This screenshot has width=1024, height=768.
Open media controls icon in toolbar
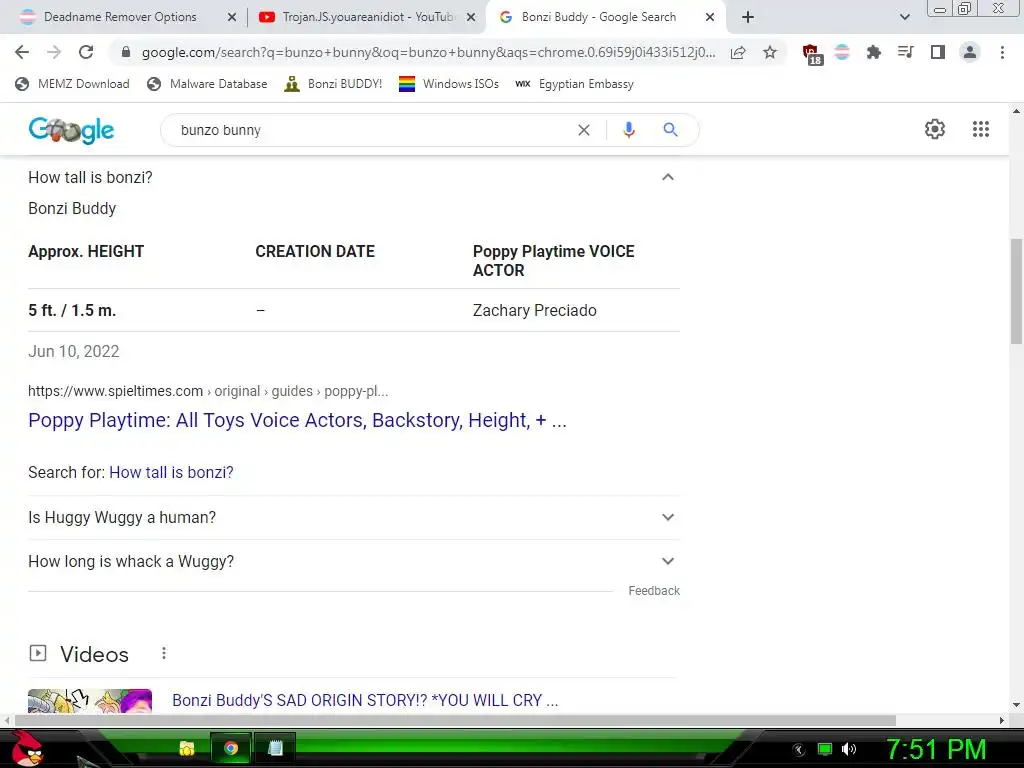(x=905, y=52)
